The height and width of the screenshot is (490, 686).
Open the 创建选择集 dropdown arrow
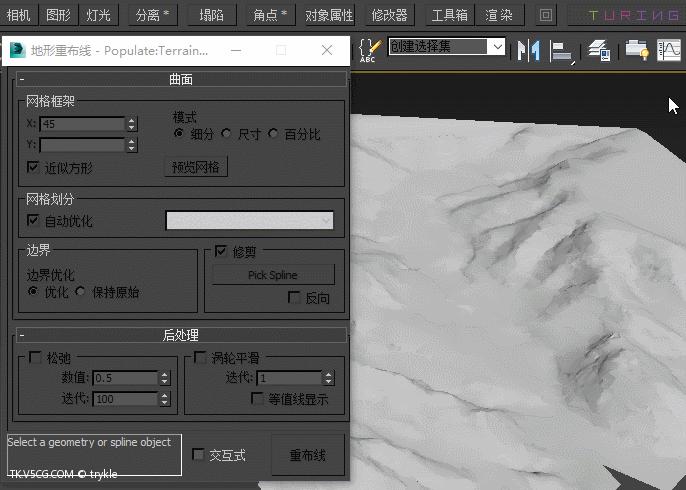click(497, 46)
